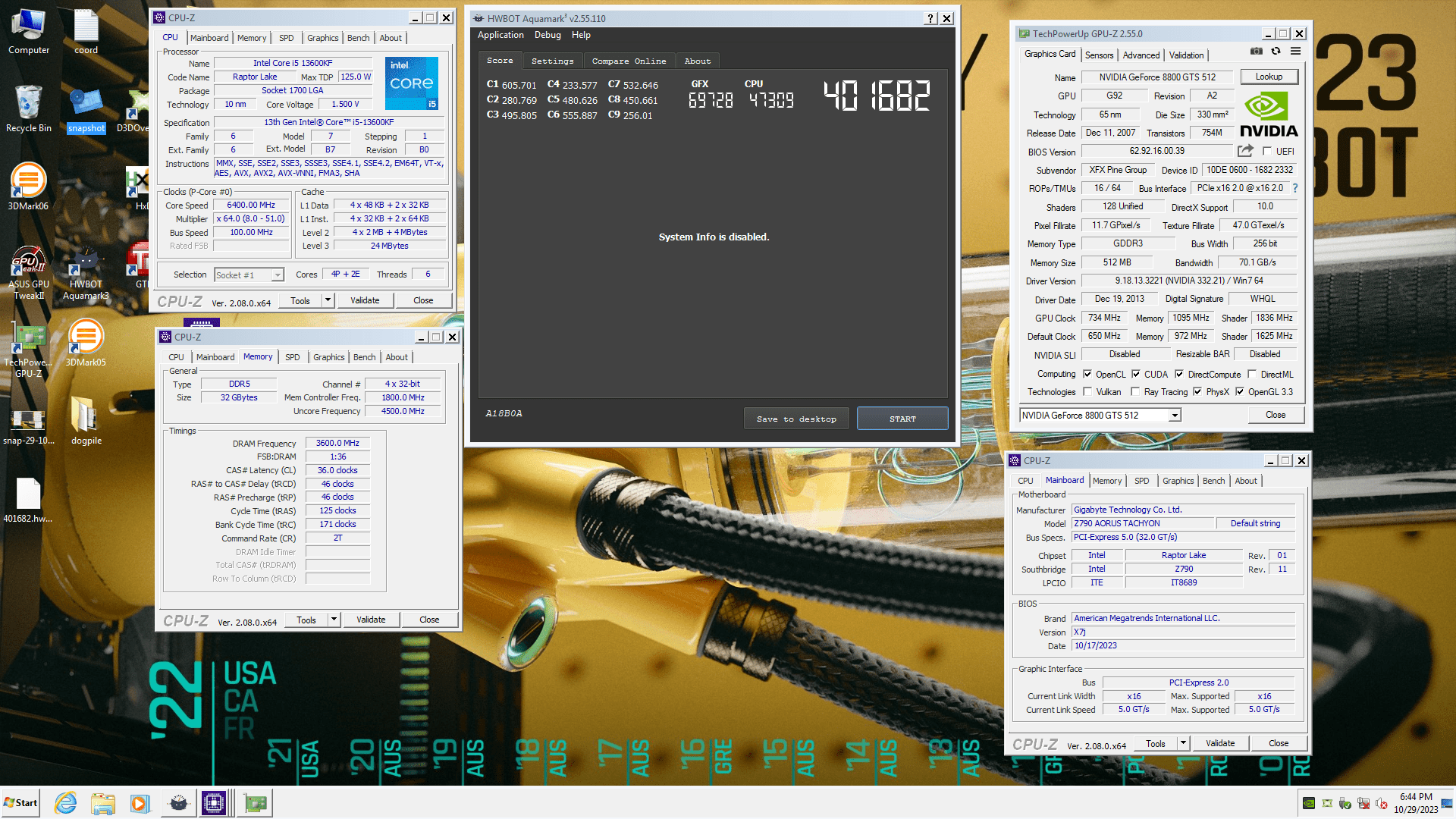Open File Explorer from taskbar
Screen dimensions: 1456x819
click(x=102, y=802)
